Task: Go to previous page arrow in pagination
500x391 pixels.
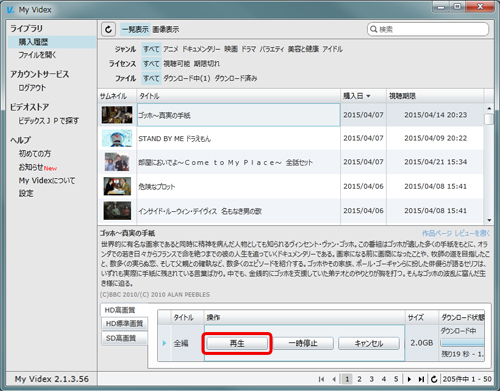Action: [x=334, y=379]
